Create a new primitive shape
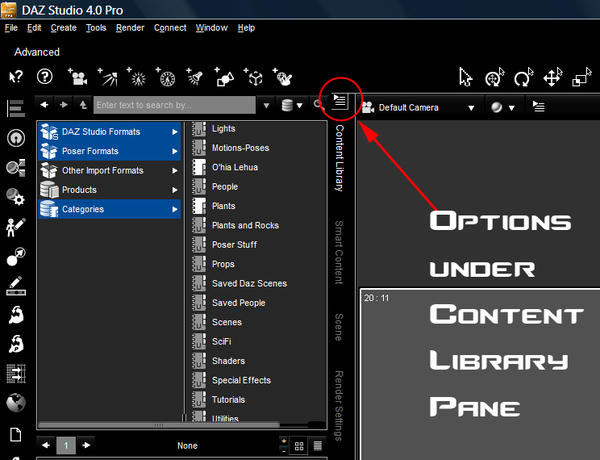Screen dimensions: 600x460 pos(224,77)
